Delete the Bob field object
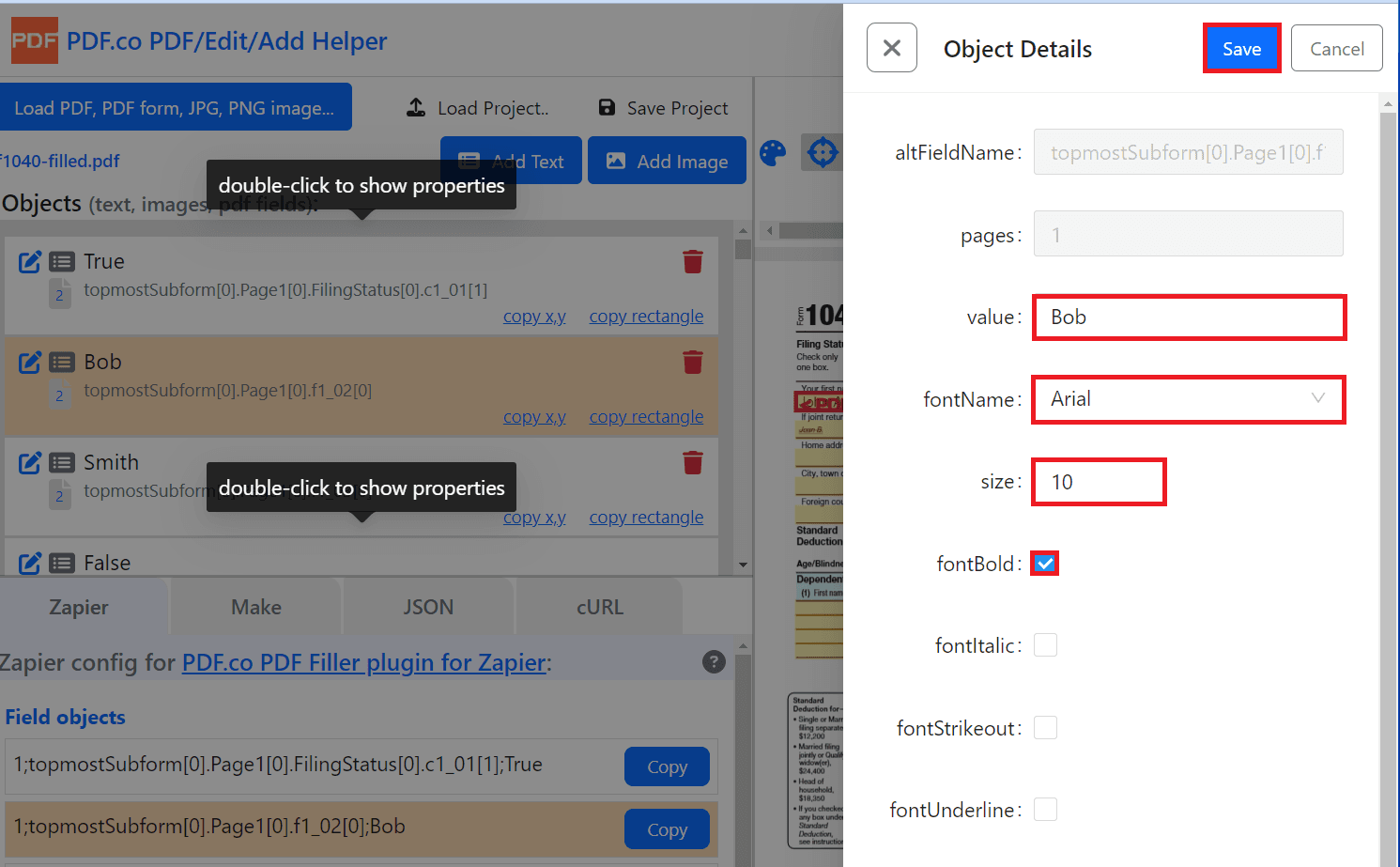The height and width of the screenshot is (867, 1400). [x=693, y=363]
